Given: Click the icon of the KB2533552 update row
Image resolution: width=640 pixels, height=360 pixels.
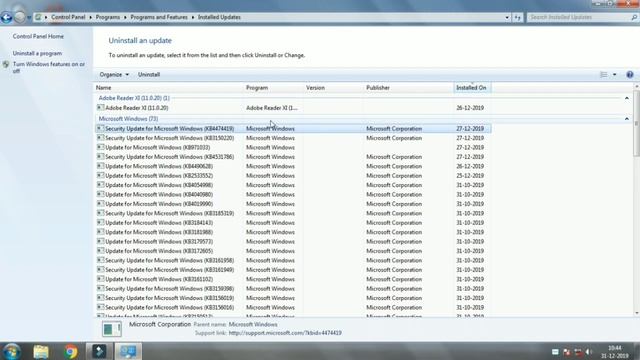Looking at the screenshot, I should click(x=100, y=176).
